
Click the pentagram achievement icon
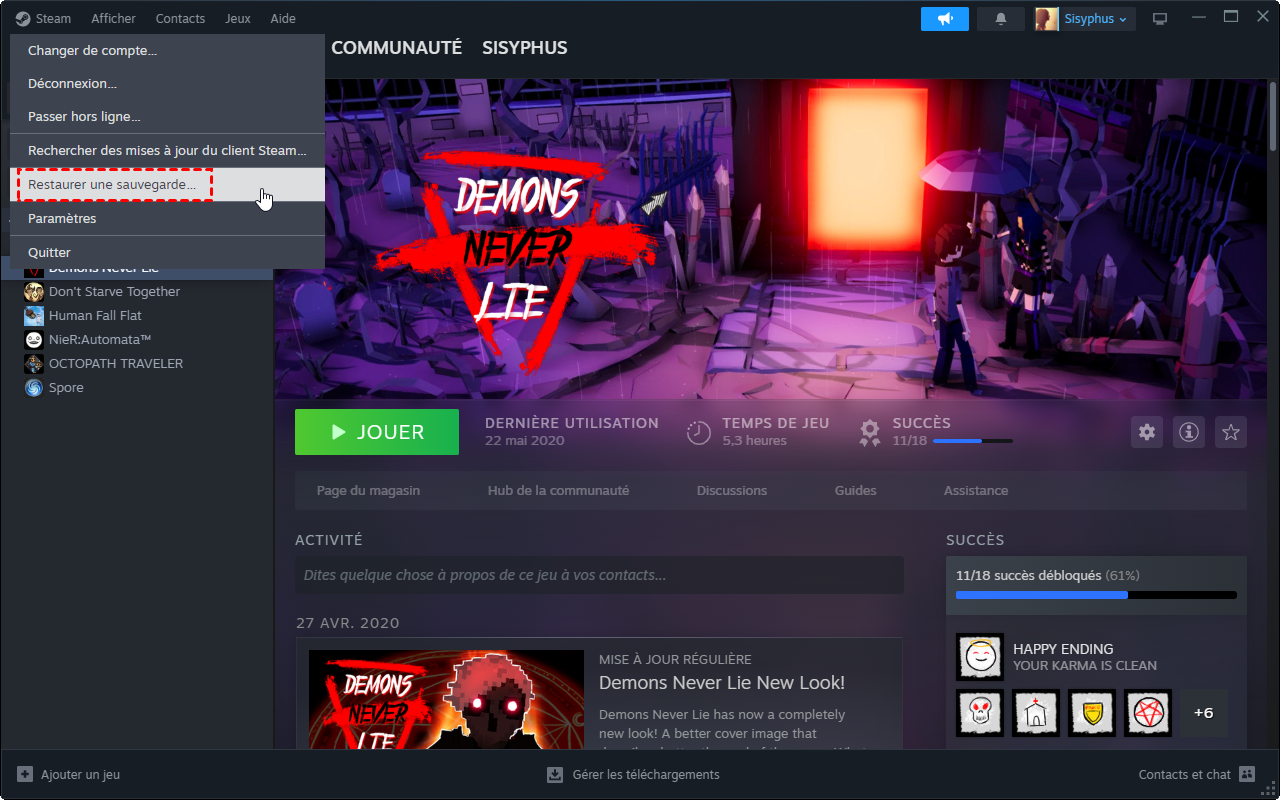click(1148, 713)
